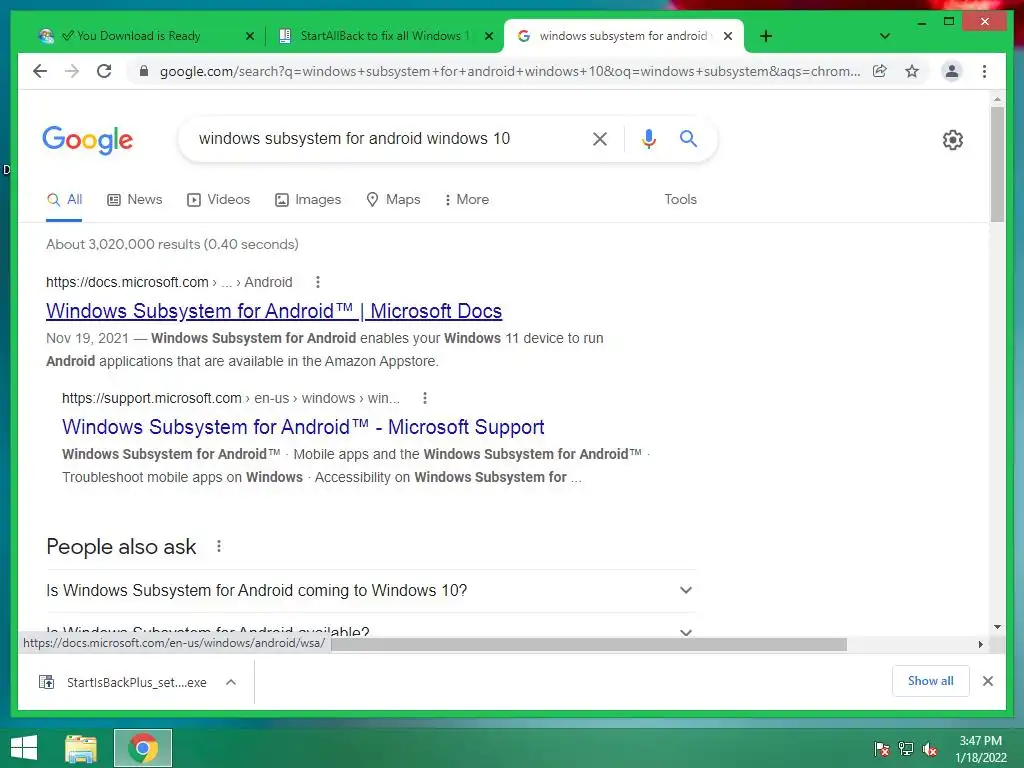The width and height of the screenshot is (1024, 768).
Task: Open the Windows Start menu
Action: [24, 748]
